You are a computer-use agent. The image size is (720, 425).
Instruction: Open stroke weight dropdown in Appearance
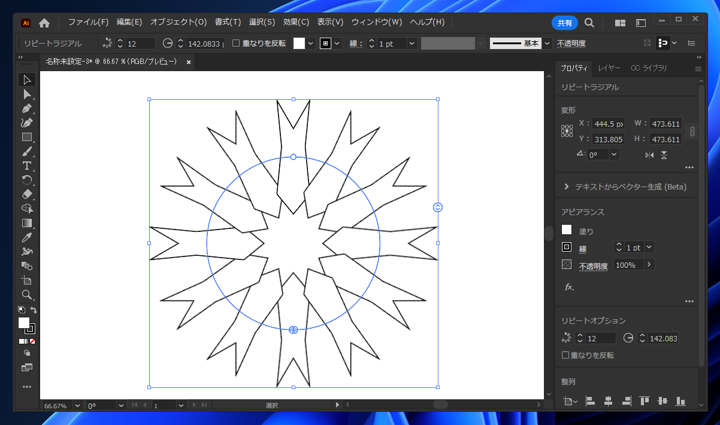click(649, 247)
